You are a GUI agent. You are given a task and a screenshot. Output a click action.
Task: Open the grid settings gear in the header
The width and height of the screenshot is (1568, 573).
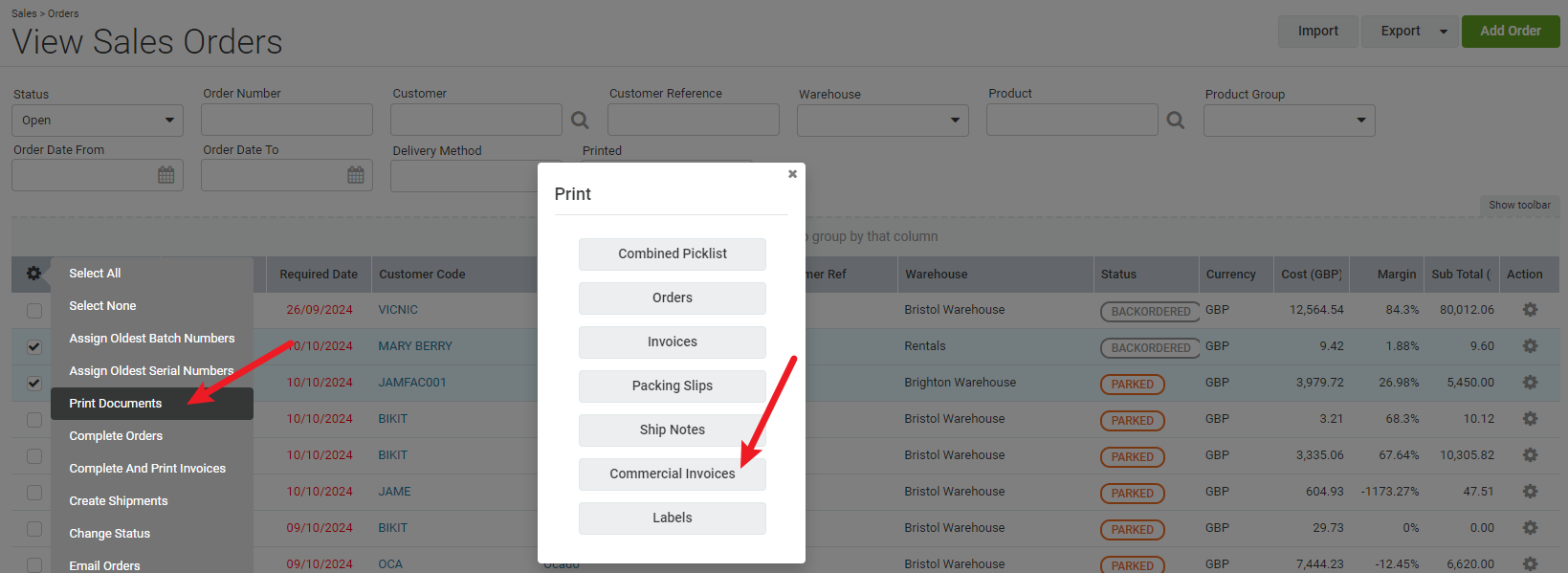click(33, 274)
